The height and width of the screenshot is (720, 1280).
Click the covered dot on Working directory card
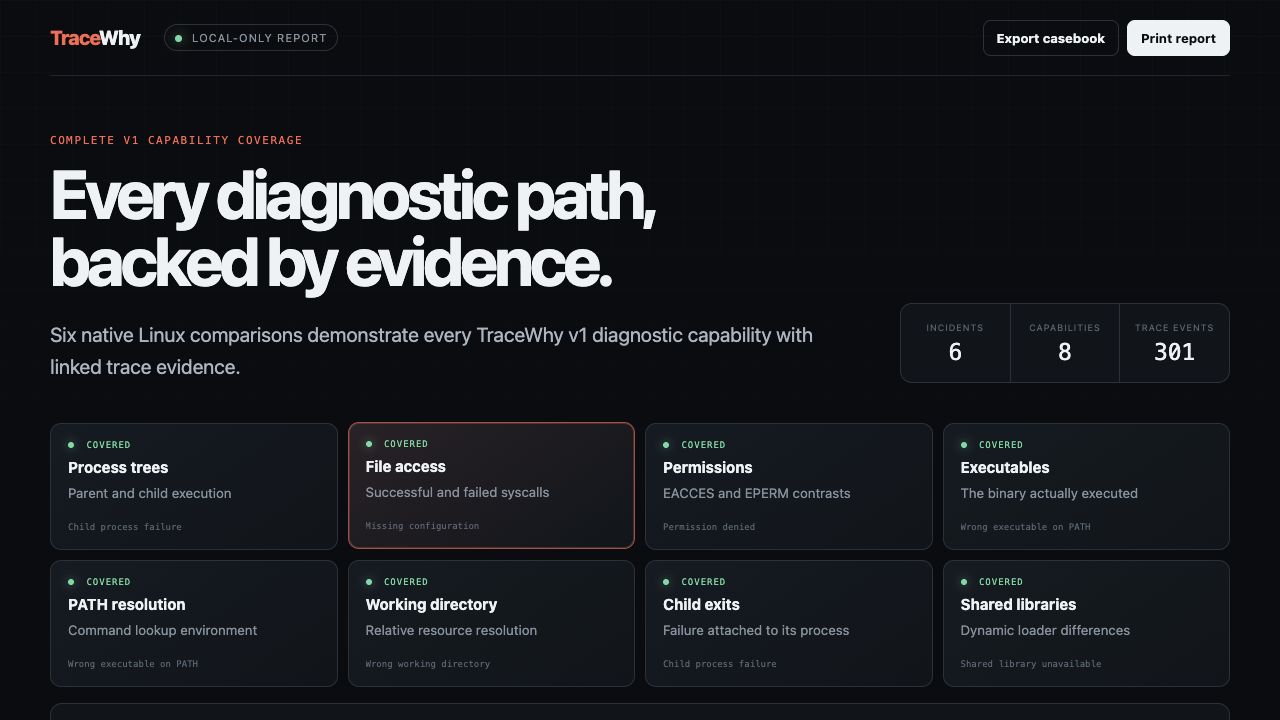click(x=369, y=581)
